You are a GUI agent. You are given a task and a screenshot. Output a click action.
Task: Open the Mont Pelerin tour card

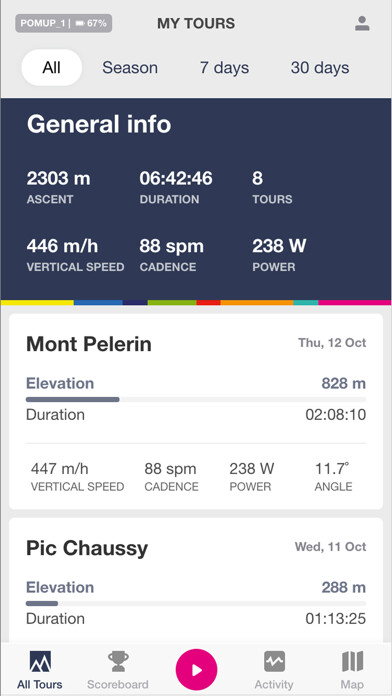click(x=196, y=411)
